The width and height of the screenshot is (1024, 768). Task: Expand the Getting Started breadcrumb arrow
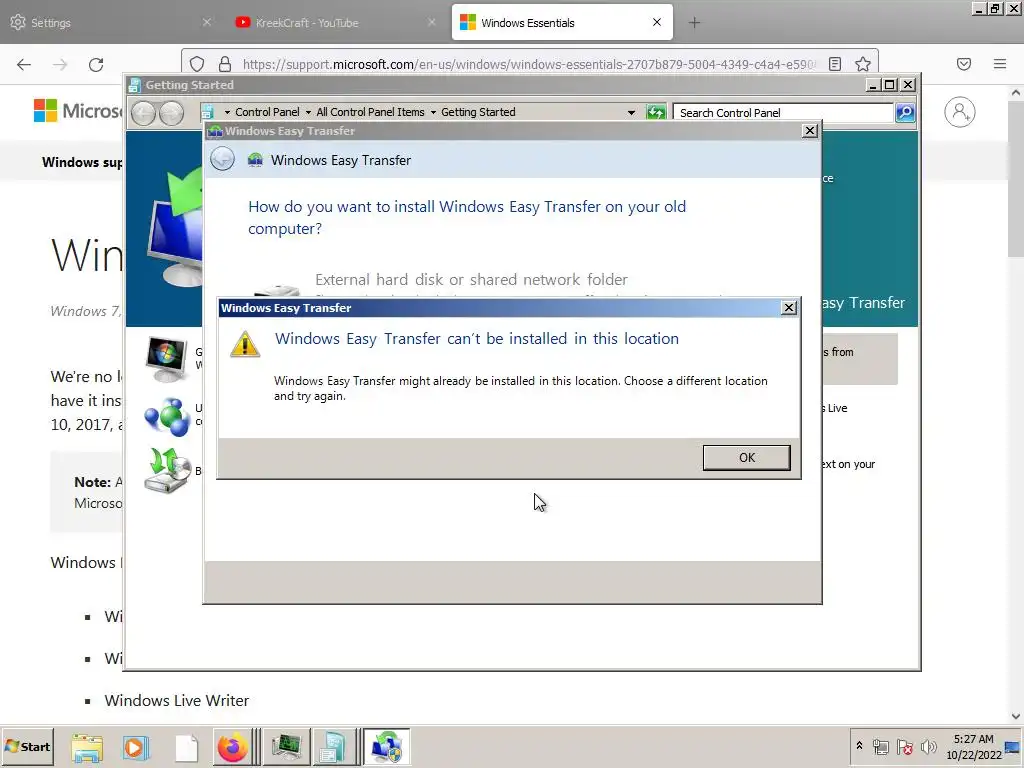(433, 112)
